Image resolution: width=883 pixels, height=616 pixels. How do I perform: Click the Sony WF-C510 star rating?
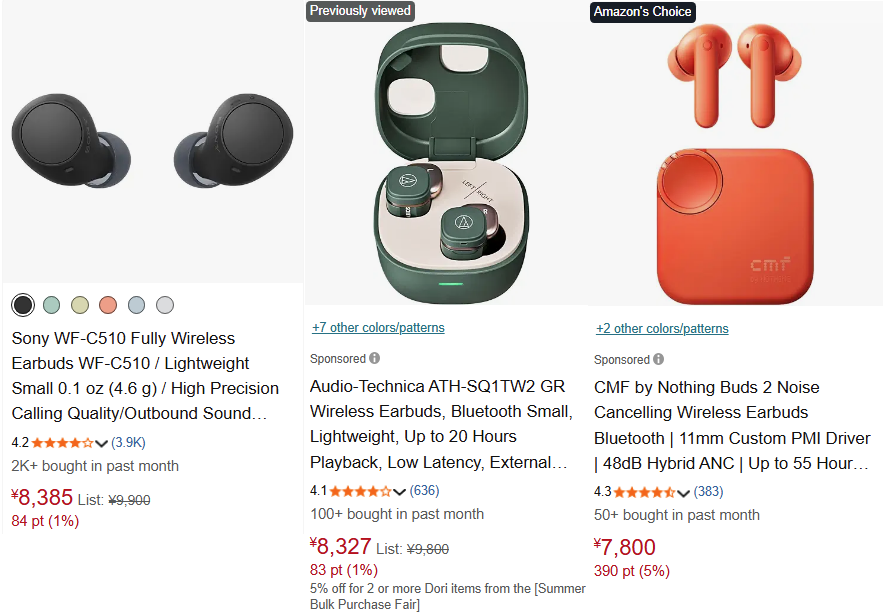62,443
